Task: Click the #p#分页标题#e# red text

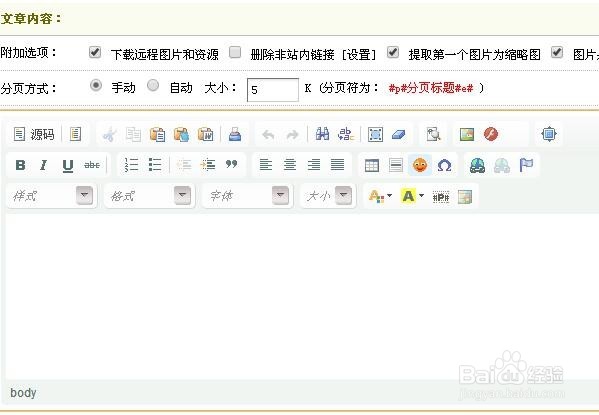Action: pyautogui.click(x=431, y=88)
